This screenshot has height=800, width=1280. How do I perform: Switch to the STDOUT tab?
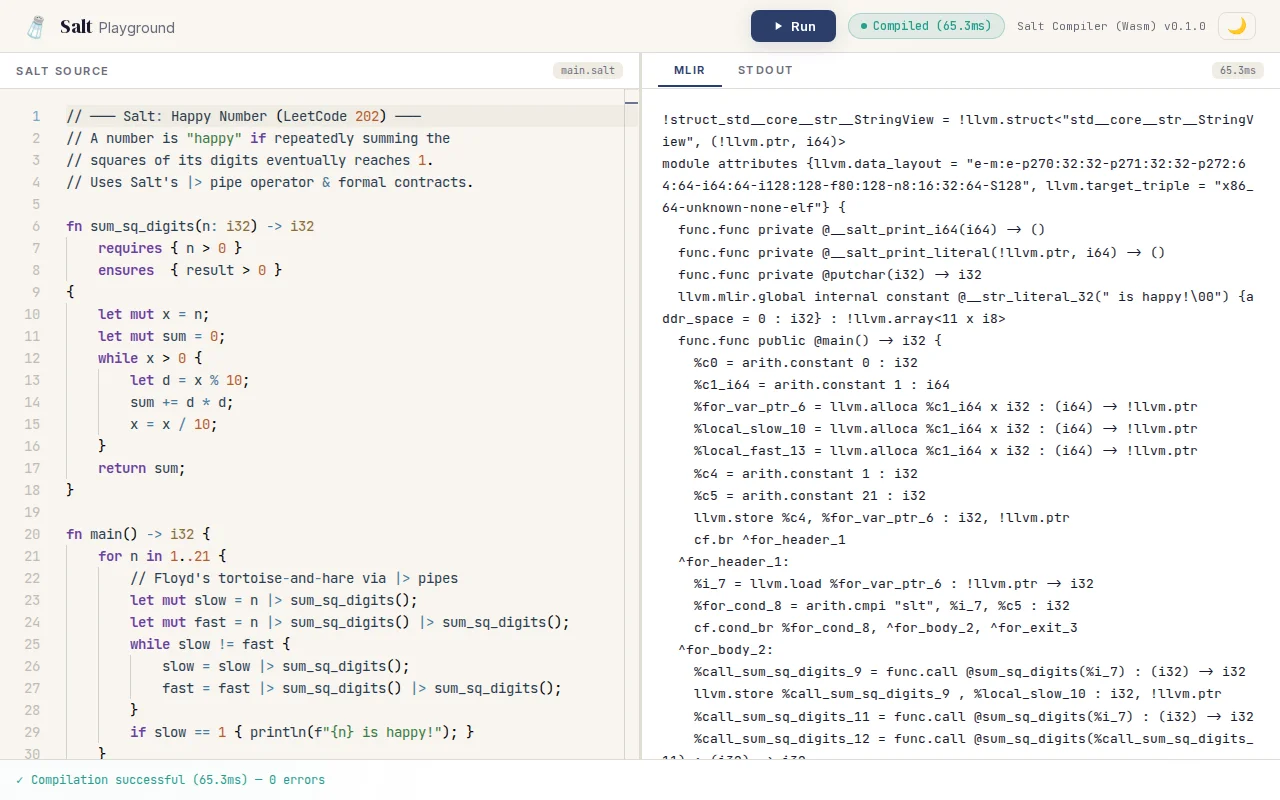click(765, 70)
